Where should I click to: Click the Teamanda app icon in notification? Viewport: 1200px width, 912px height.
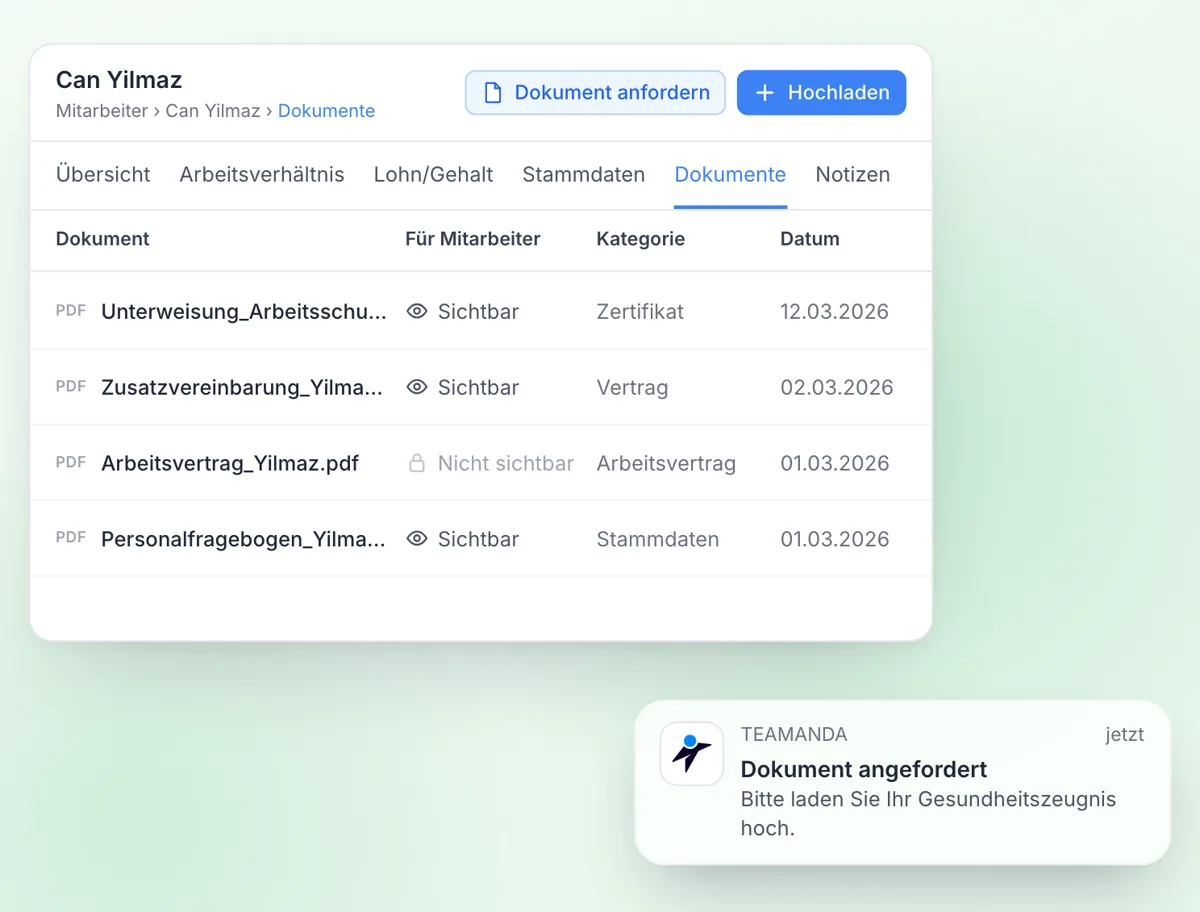click(692, 754)
